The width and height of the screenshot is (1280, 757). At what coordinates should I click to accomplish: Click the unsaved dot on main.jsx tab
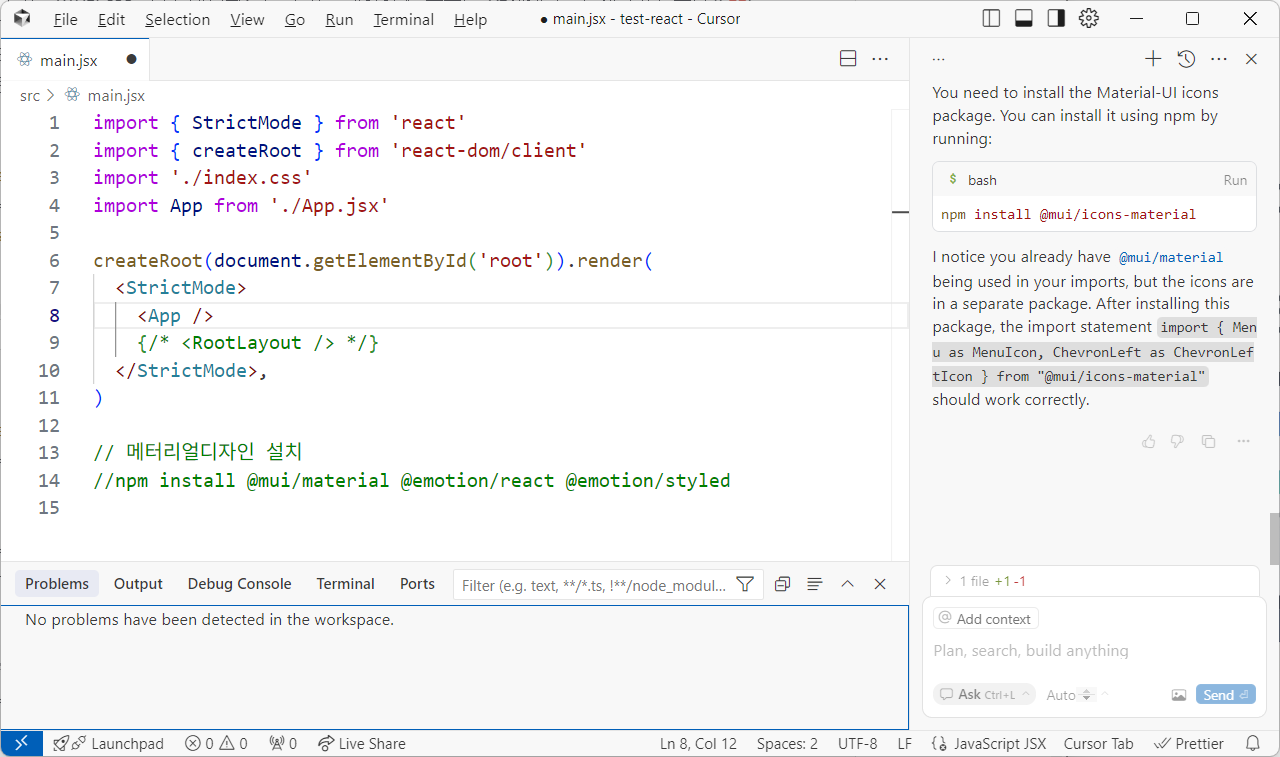131,60
